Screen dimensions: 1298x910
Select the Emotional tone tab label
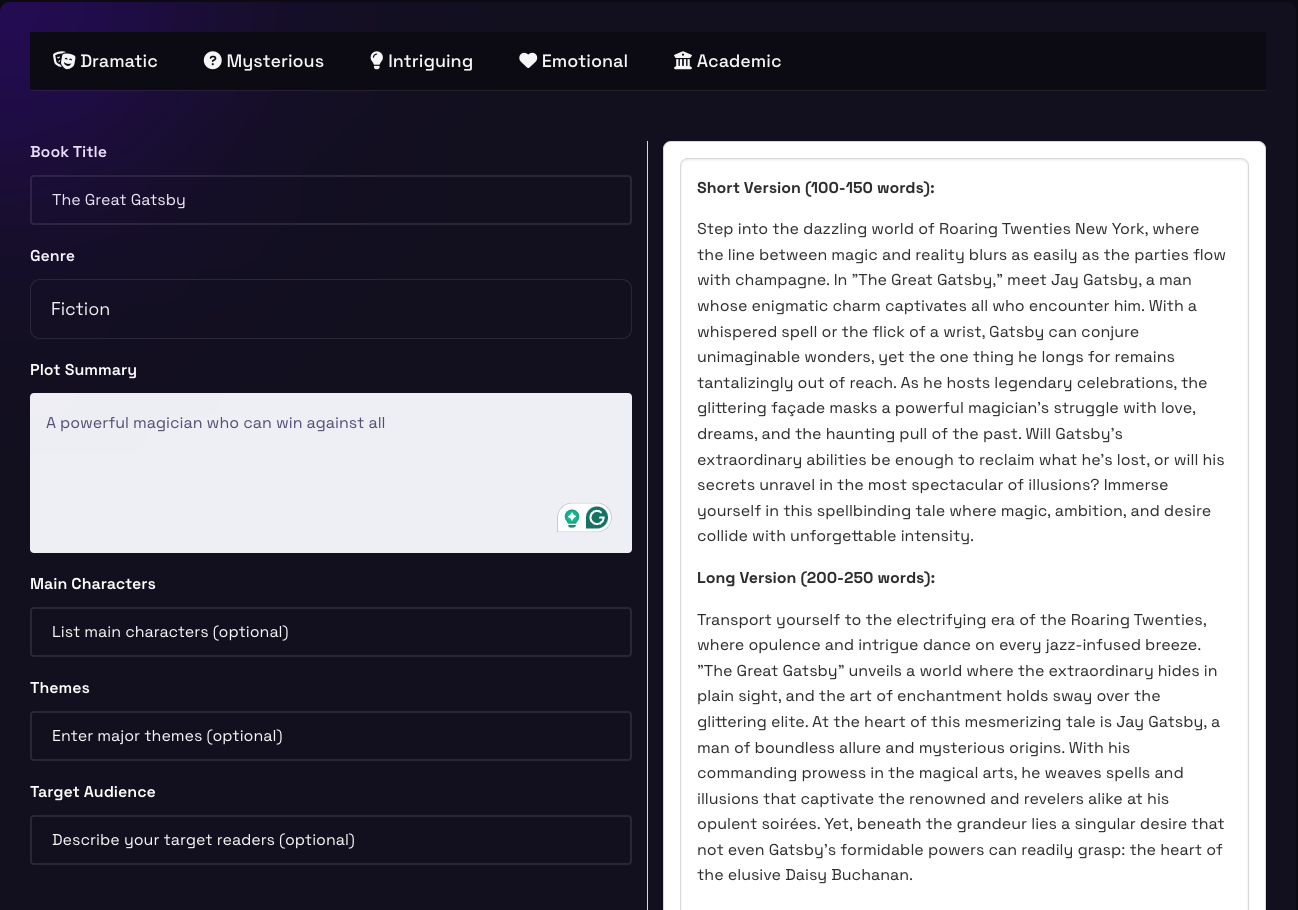(584, 61)
